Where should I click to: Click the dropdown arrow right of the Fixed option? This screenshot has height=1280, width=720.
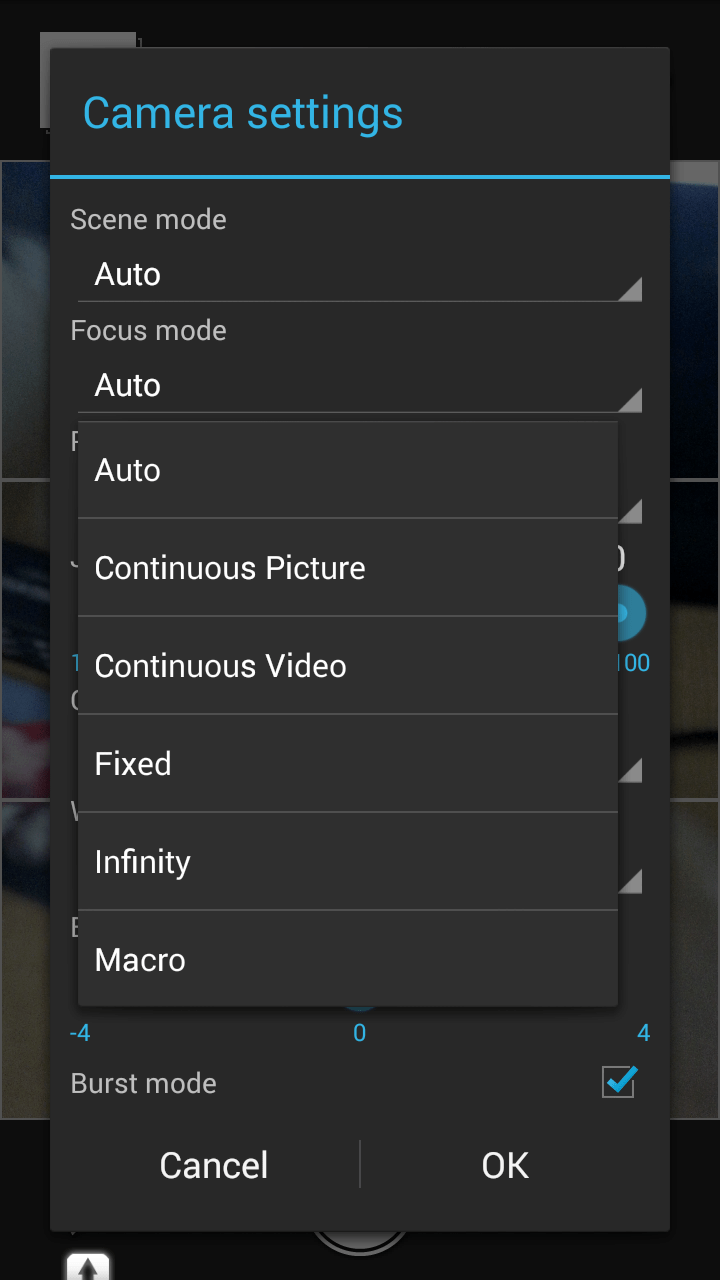pyautogui.click(x=630, y=770)
